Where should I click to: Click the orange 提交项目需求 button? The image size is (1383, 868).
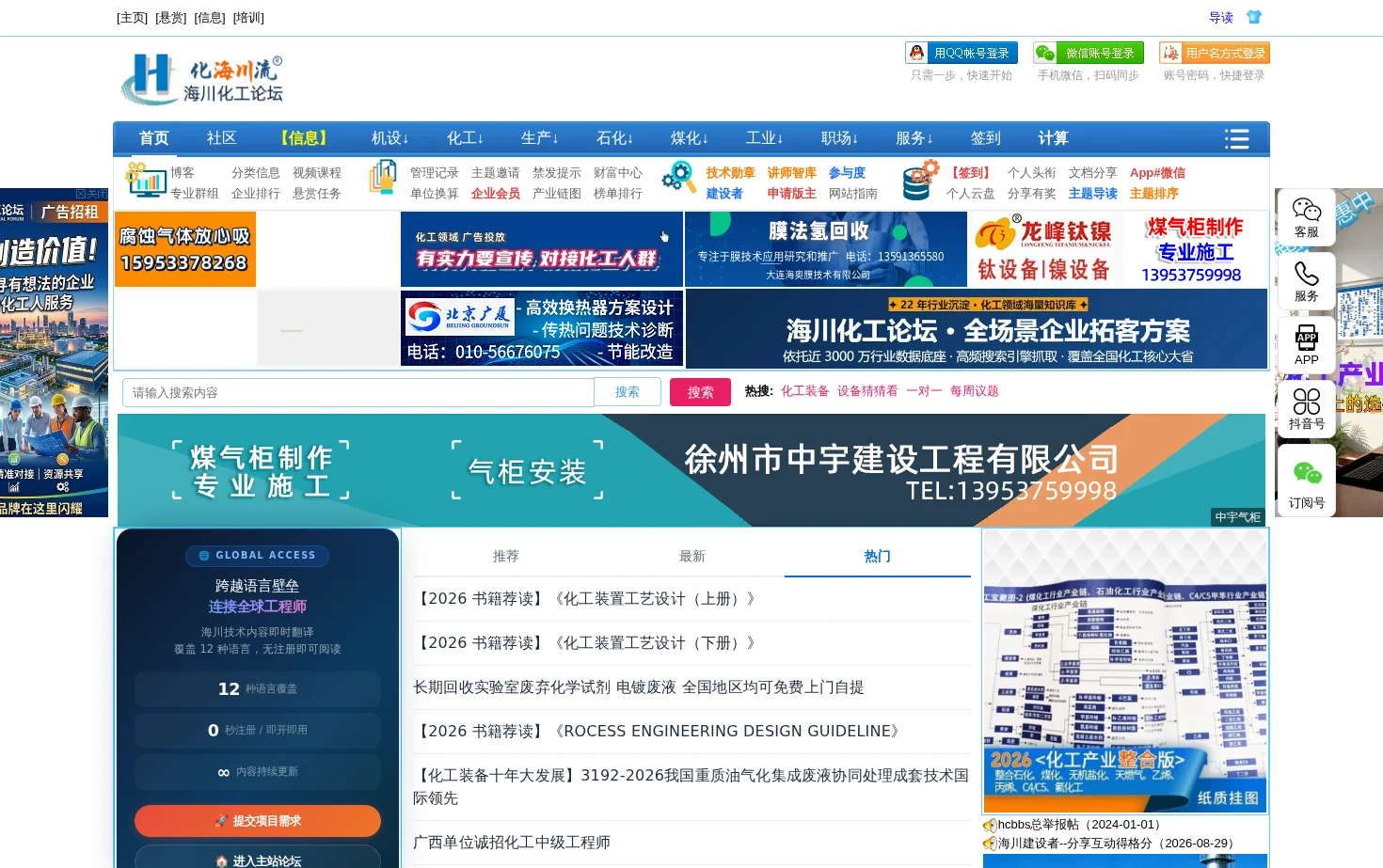tap(258, 821)
